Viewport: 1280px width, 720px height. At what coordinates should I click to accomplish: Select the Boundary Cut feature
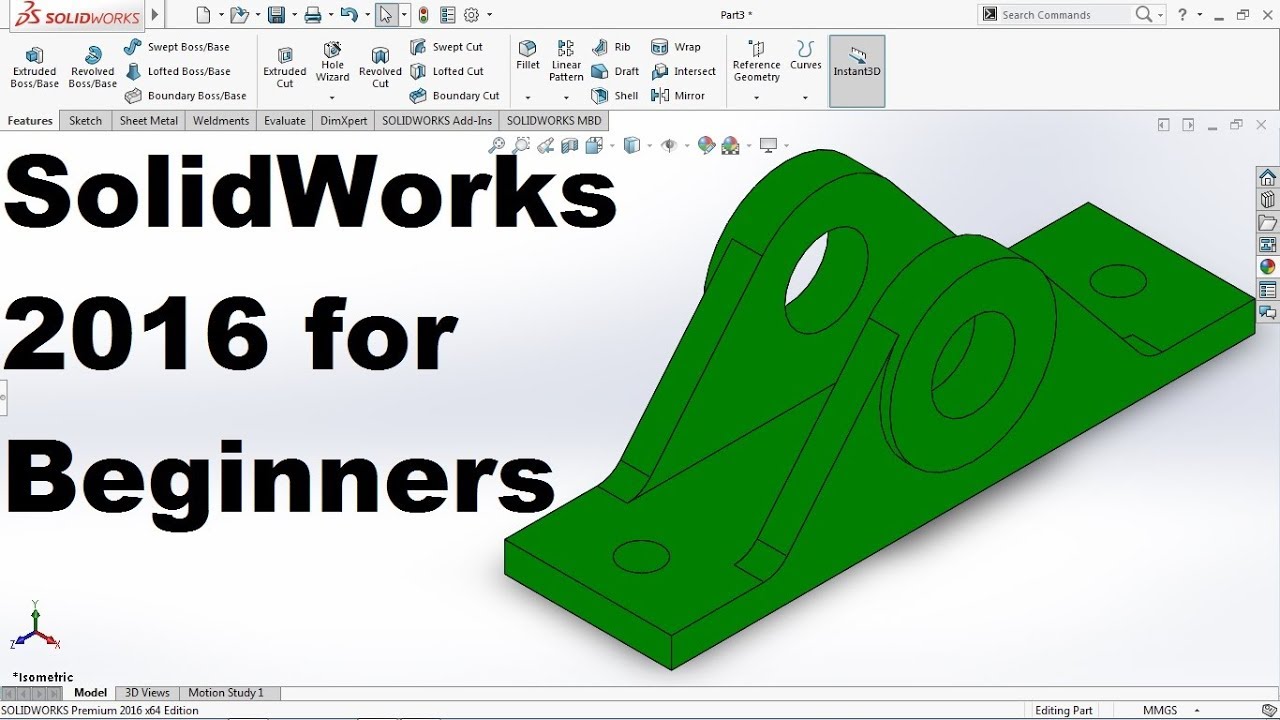(x=454, y=96)
